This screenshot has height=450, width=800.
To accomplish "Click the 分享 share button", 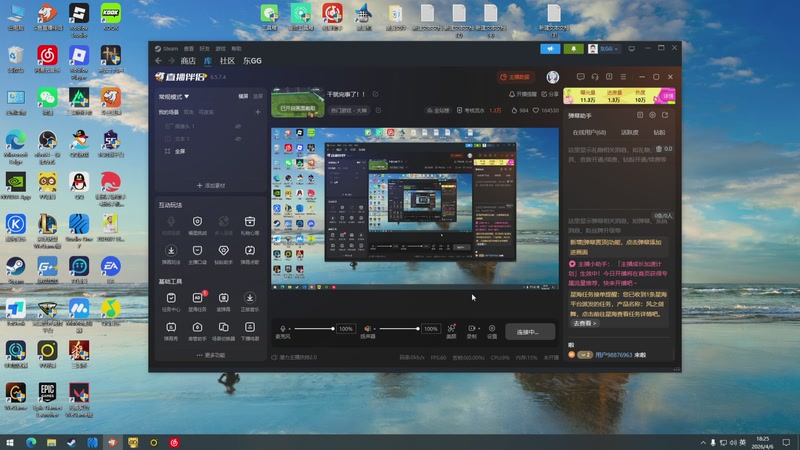I will [x=550, y=94].
